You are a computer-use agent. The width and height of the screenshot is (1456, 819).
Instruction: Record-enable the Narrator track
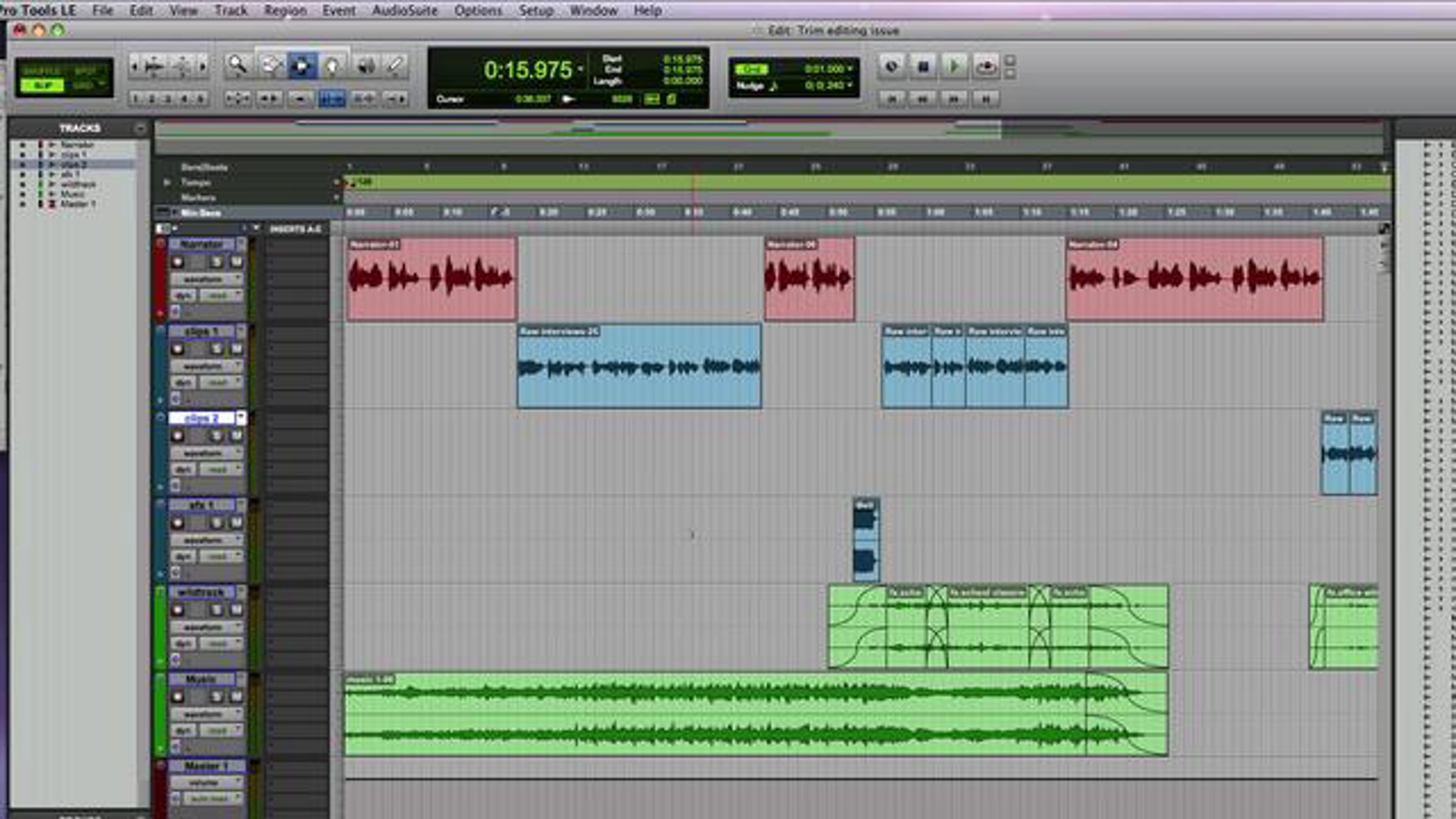(178, 262)
